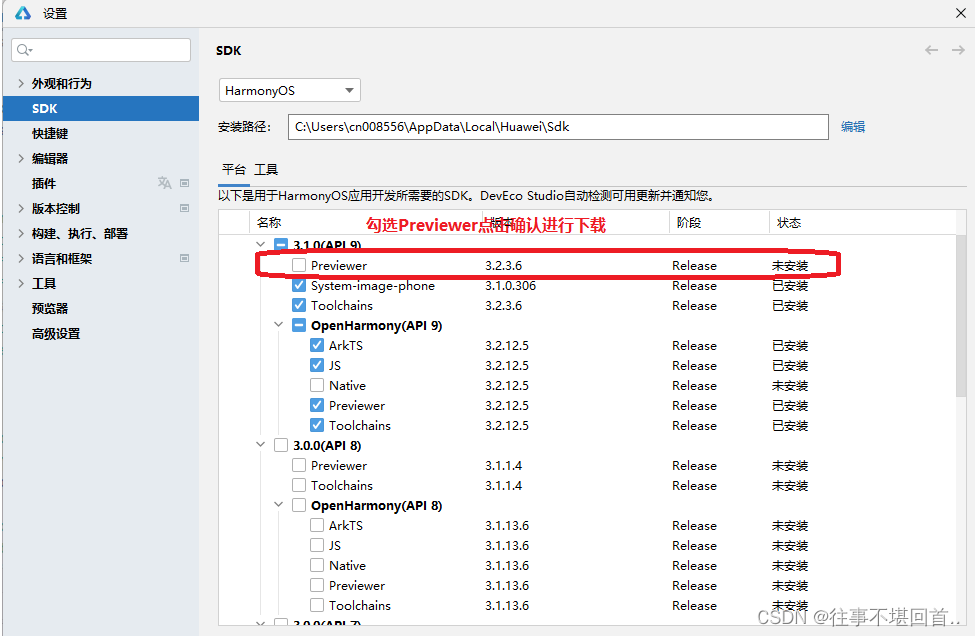Click version 3.1.0.306 cell
The height and width of the screenshot is (636, 975).
(510, 285)
